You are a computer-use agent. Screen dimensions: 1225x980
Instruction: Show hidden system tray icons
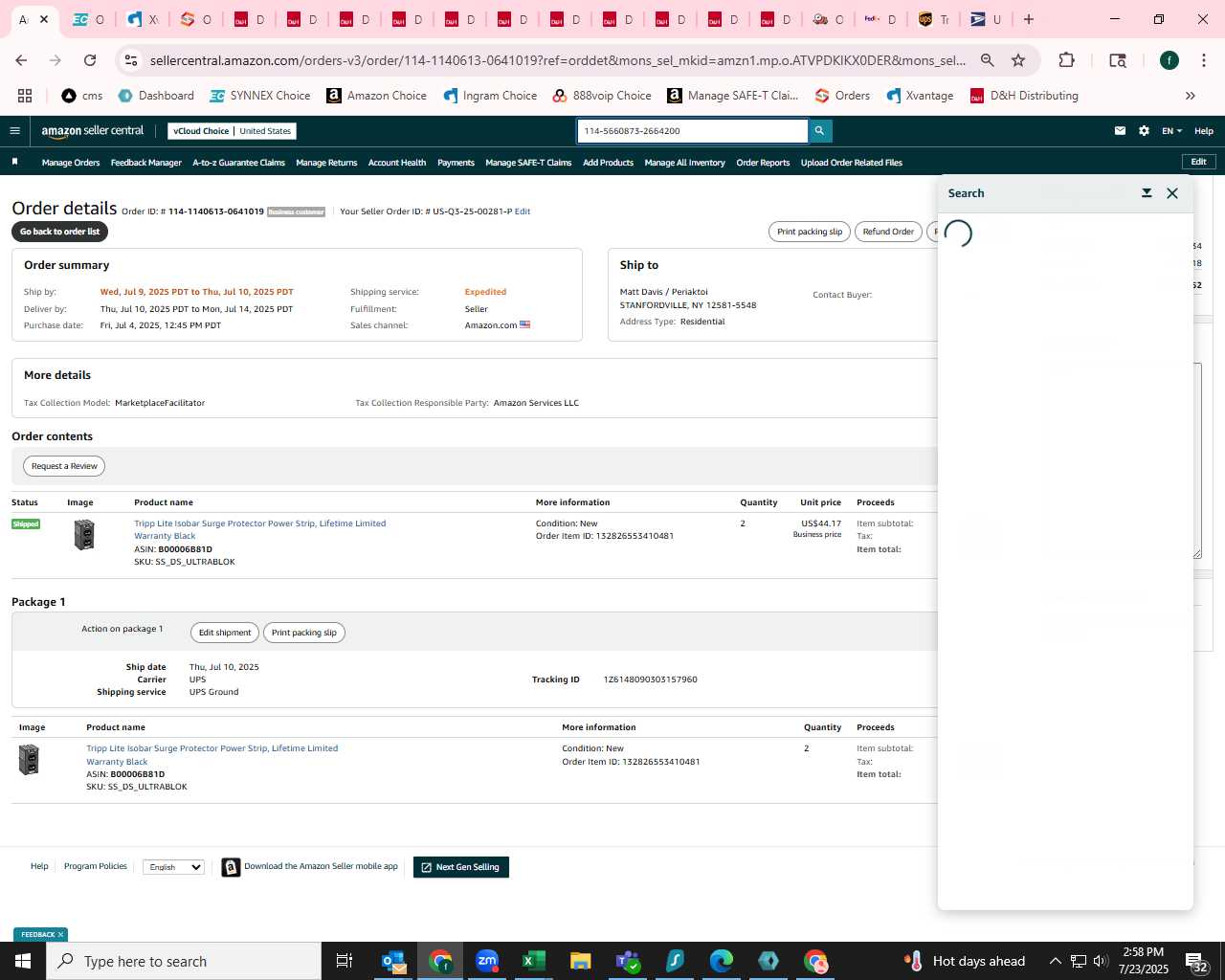pyautogui.click(x=1055, y=961)
